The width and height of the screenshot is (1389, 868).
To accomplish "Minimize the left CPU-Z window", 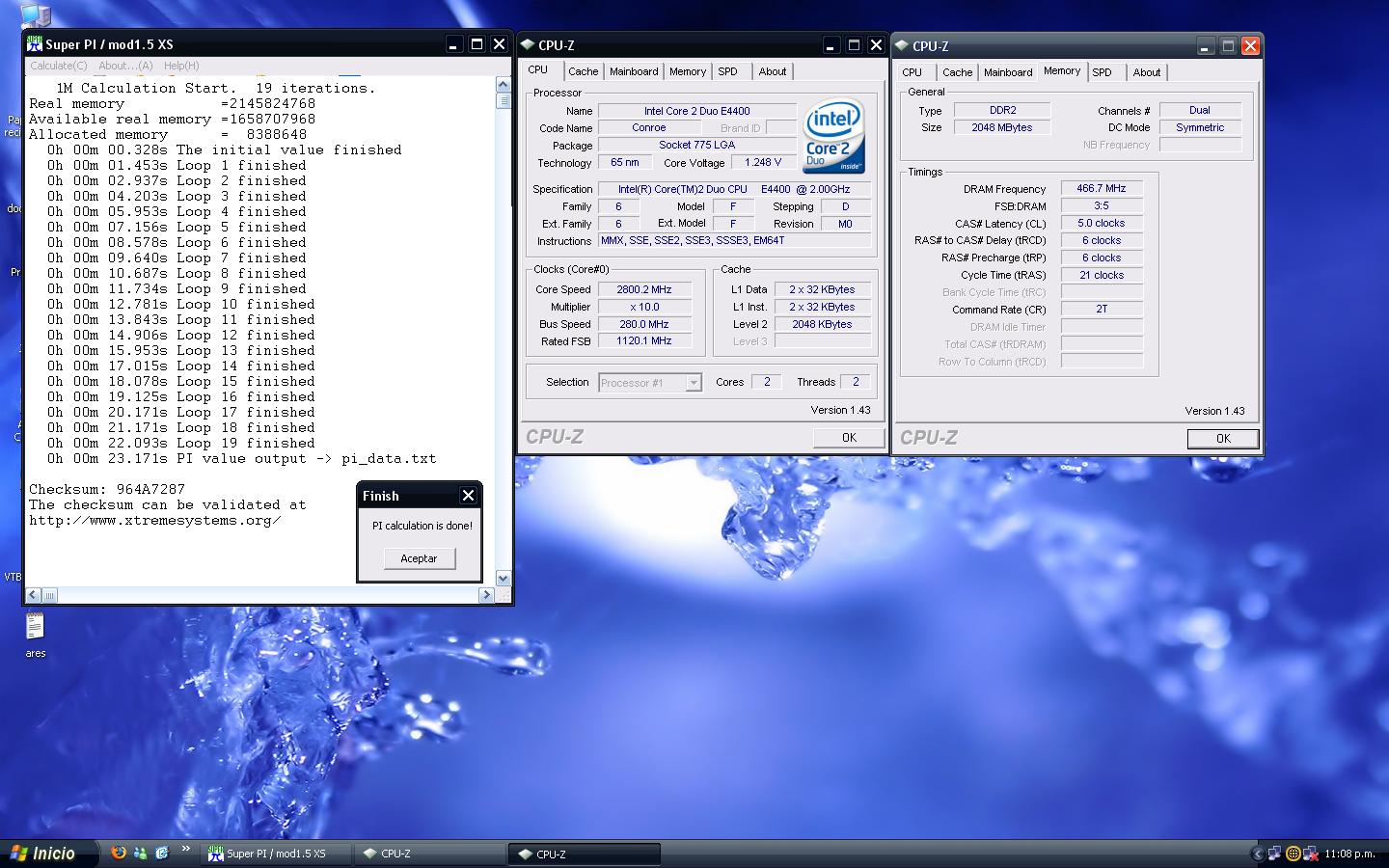I will (831, 45).
